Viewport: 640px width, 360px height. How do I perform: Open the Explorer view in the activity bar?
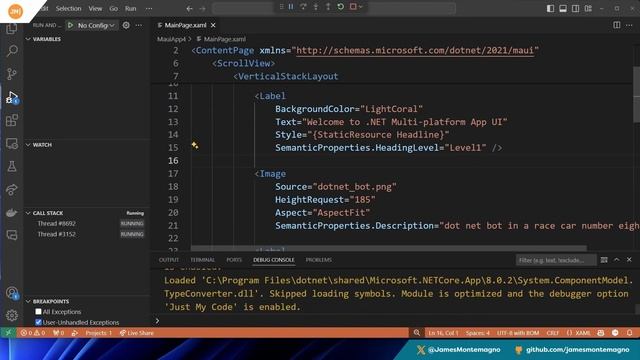(12, 29)
